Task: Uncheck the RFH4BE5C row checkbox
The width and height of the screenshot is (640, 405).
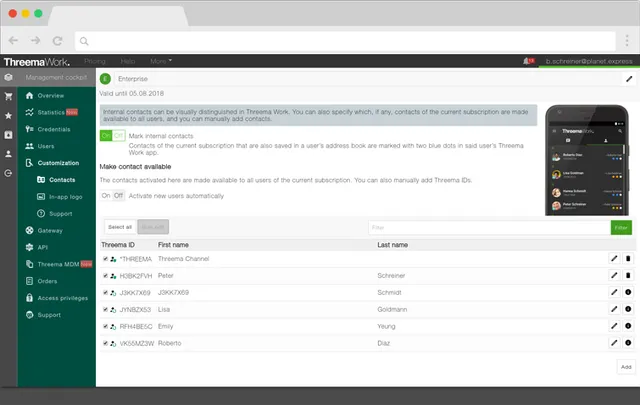Action: pyautogui.click(x=105, y=326)
